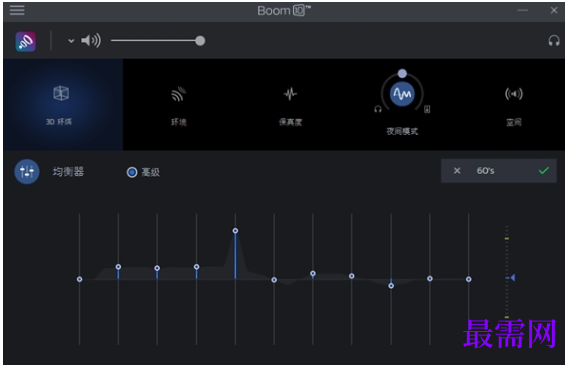Click the 3D 环绕 label
Image resolution: width=575 pixels, height=365 pixels.
click(x=59, y=122)
